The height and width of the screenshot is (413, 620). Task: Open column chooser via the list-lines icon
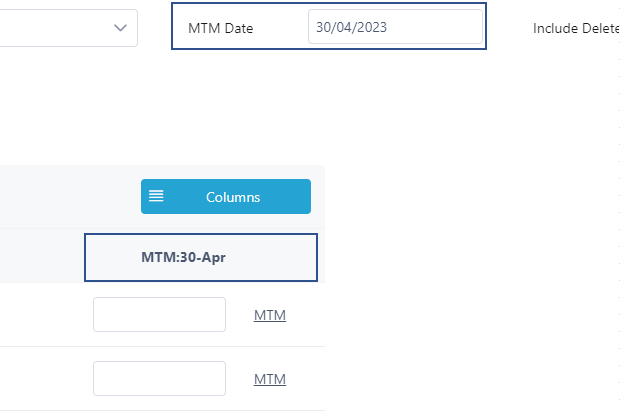coord(156,196)
